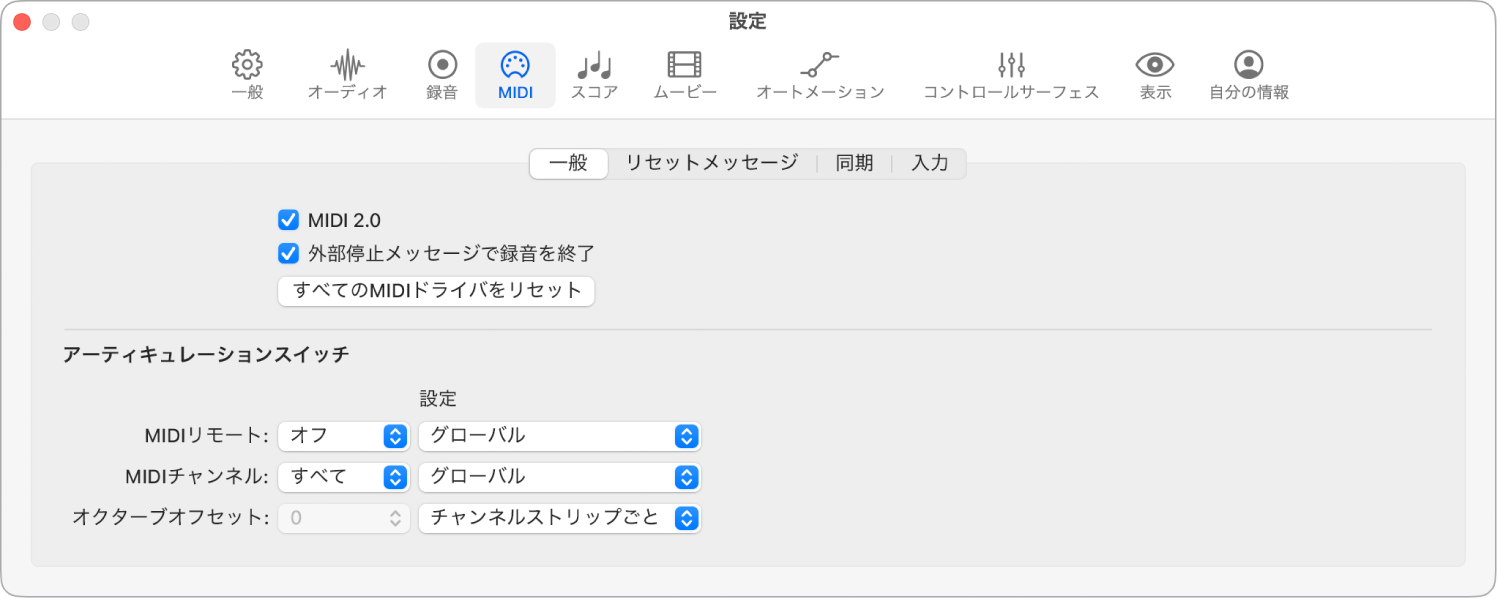The image size is (1498, 599).
Task: Select the オーディオ settings icon
Action: (x=347, y=72)
